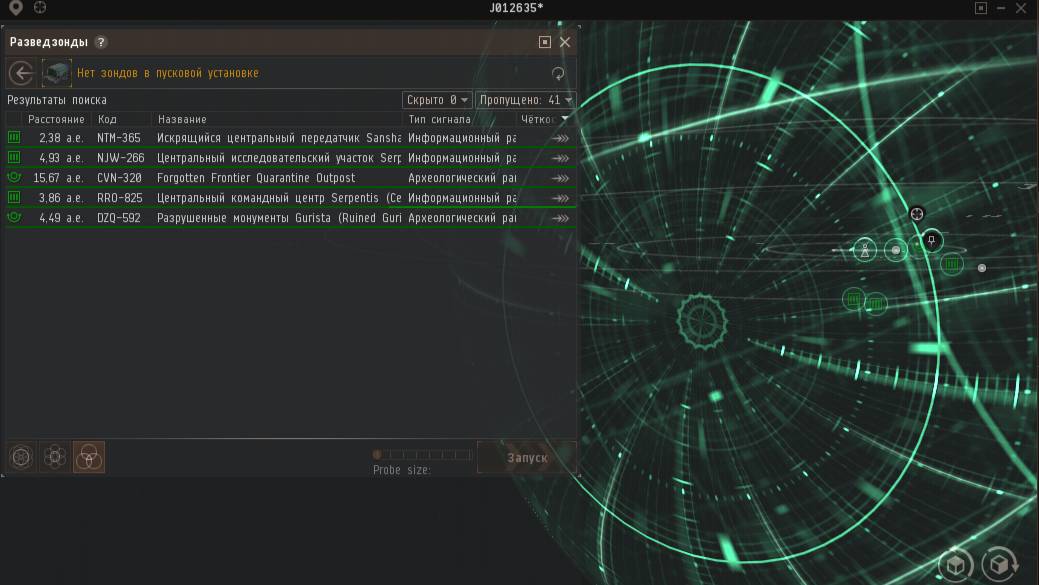
Task: Click the crosshair icon beside location pin
Action: [40, 7]
